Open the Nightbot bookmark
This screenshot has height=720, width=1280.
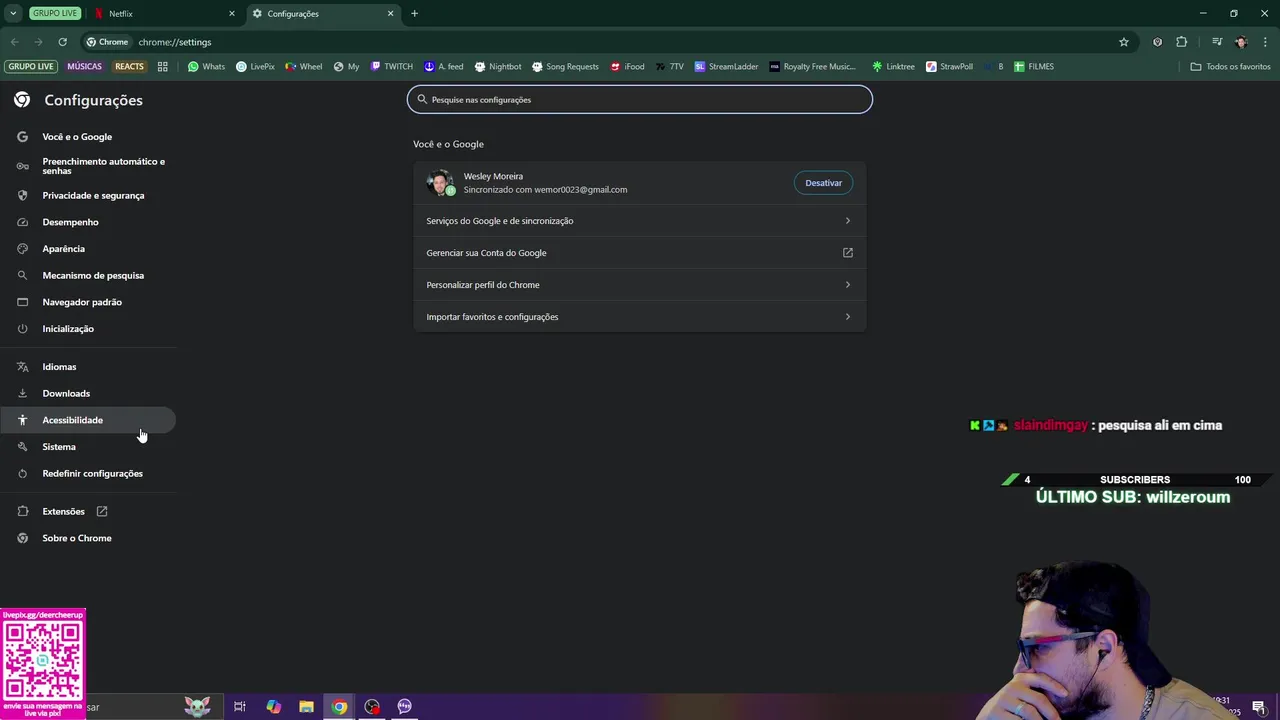pyautogui.click(x=498, y=67)
